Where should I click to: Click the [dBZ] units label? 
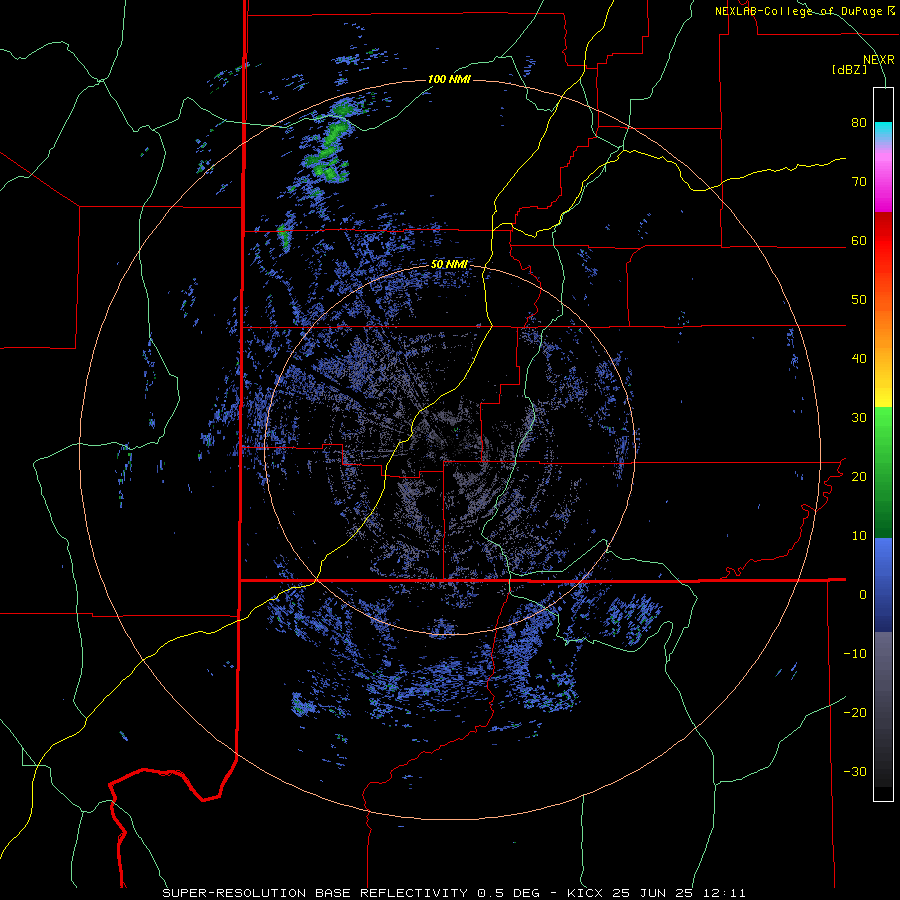849,69
